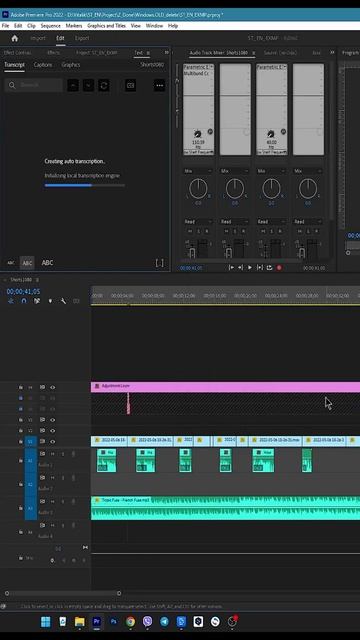Open the Audio Track Mixer panel menu icon
Image resolution: width=360 pixels, height=640 pixels.
point(253,53)
